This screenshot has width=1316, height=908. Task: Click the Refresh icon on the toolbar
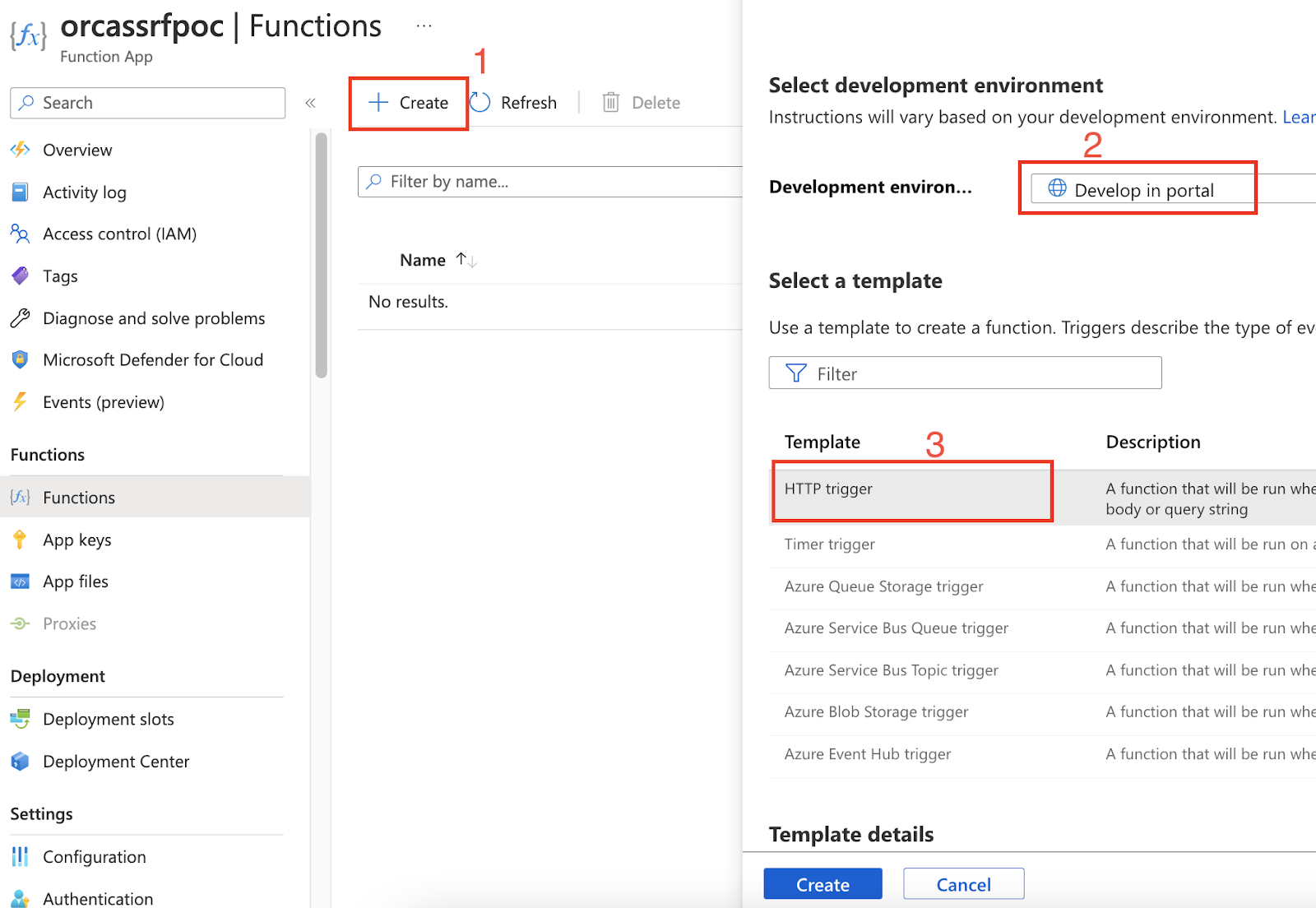click(480, 102)
